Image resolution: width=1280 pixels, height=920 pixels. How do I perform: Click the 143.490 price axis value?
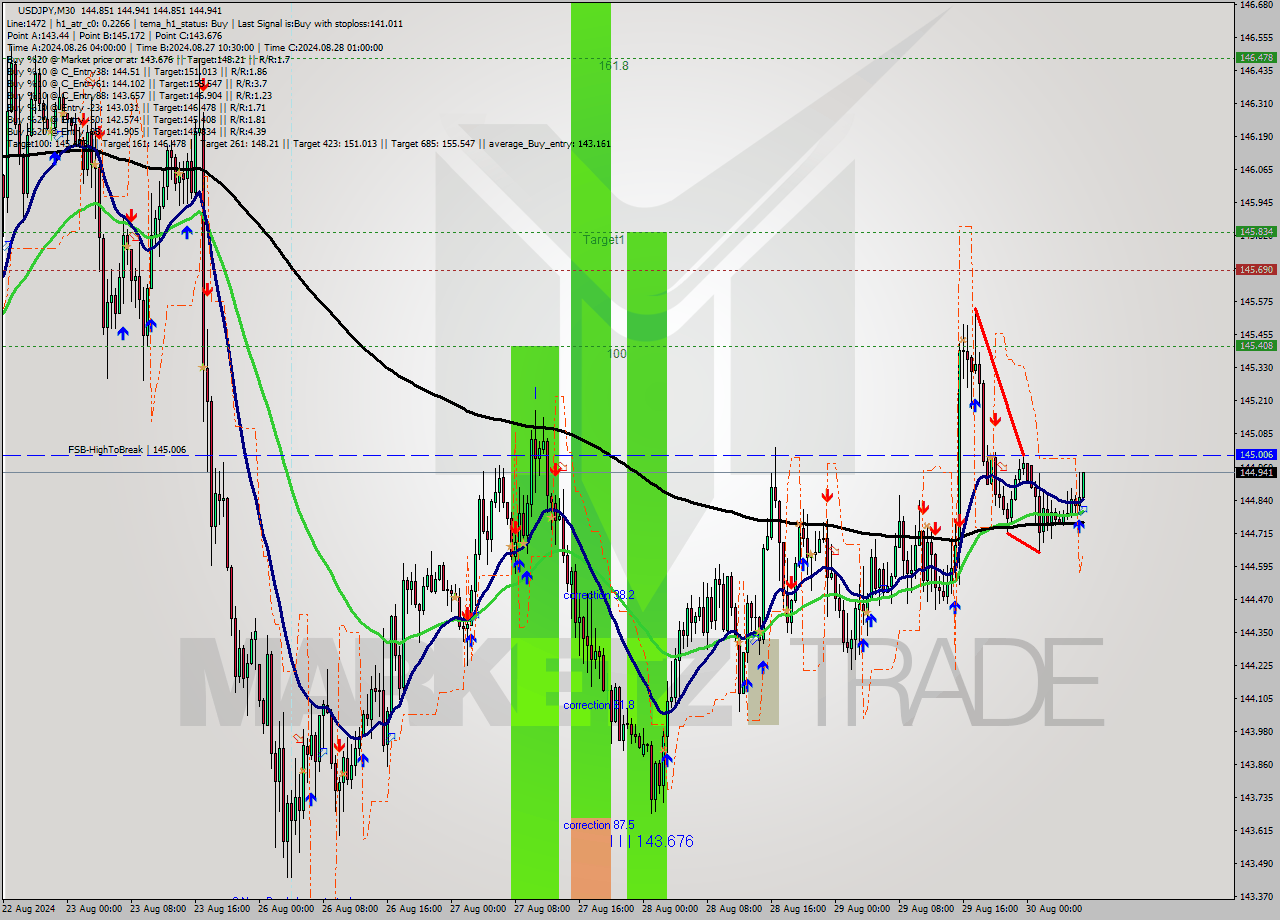1256,863
